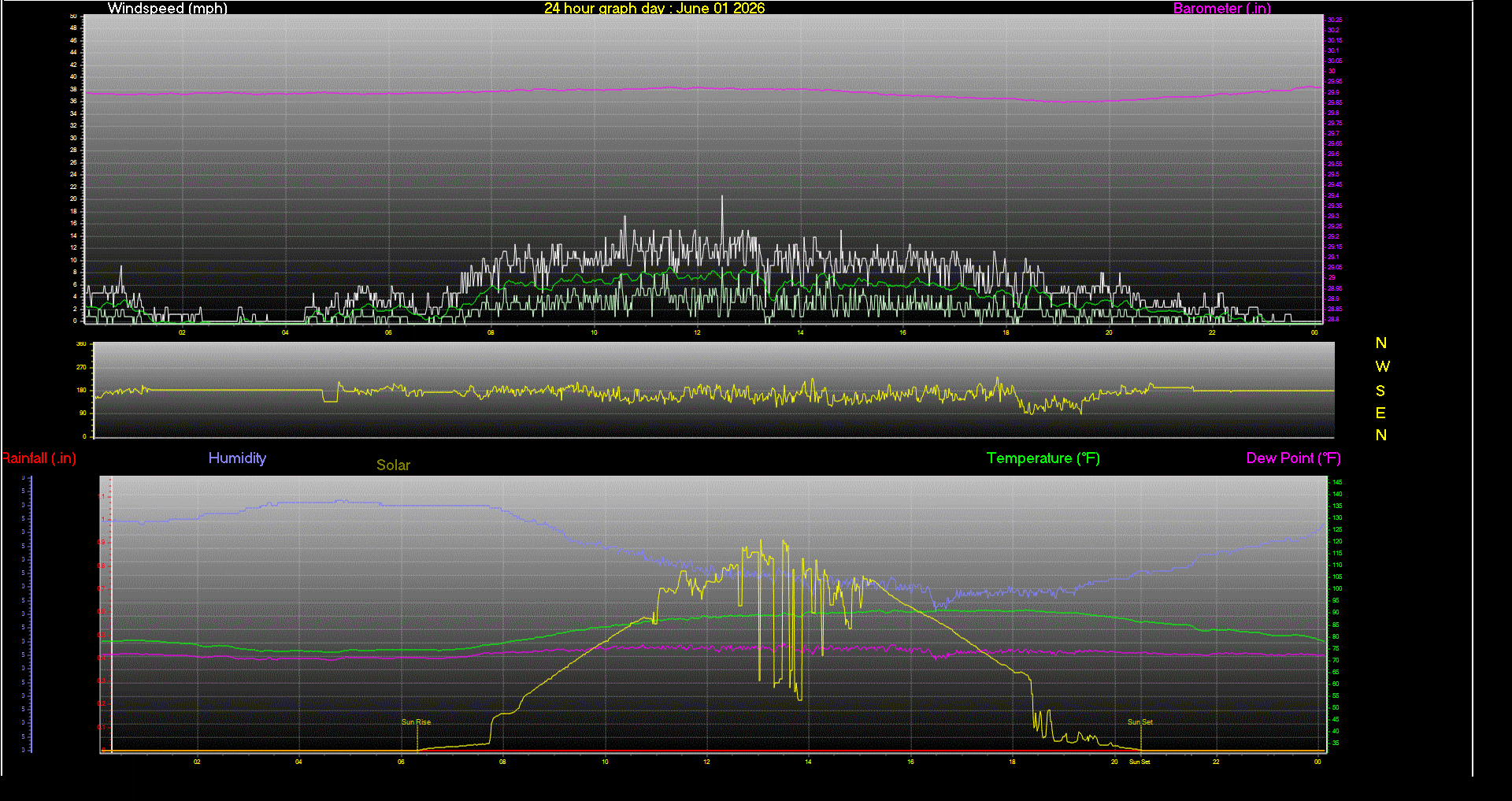Click the '100' value on the temperature scale
The height and width of the screenshot is (801, 1512).
pyautogui.click(x=1337, y=588)
